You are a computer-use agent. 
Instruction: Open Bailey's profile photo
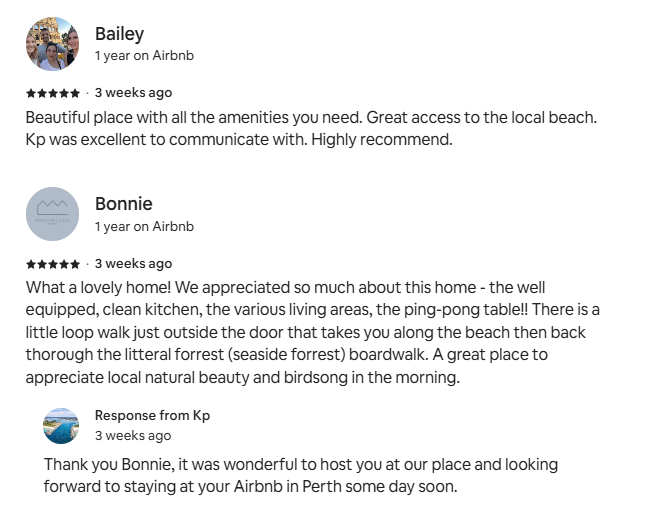(x=52, y=43)
